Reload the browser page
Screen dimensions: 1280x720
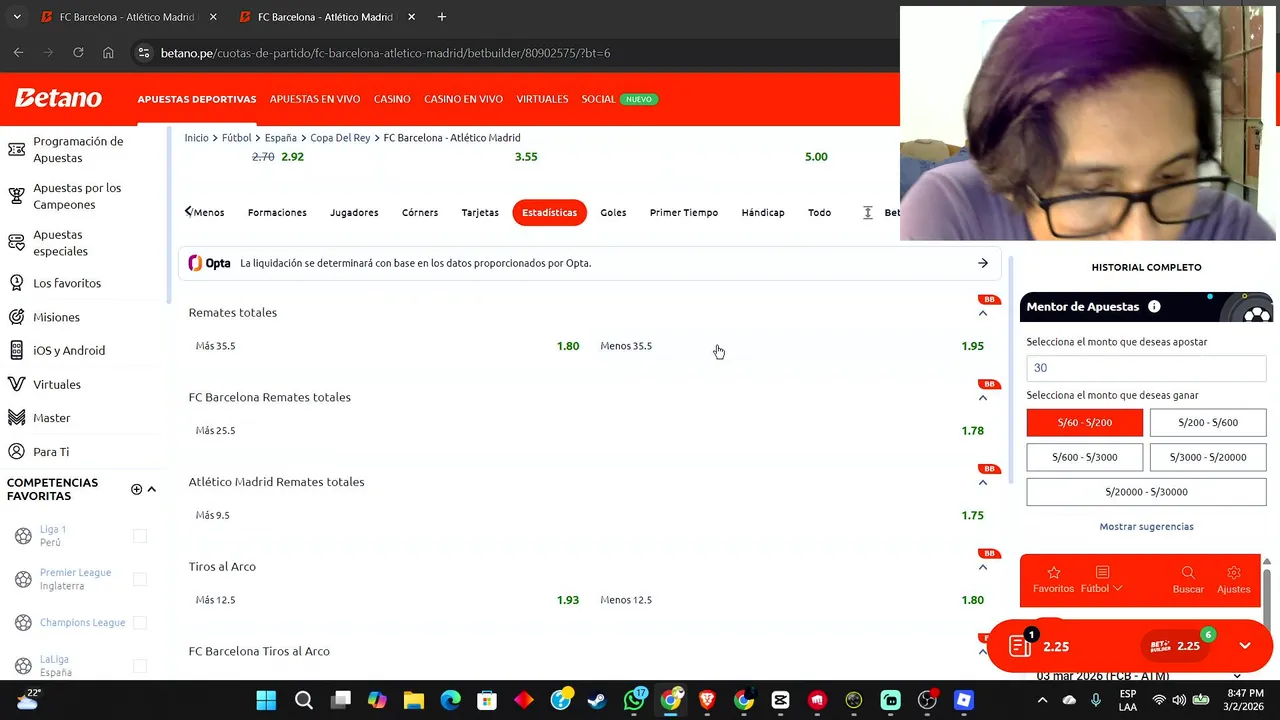pyautogui.click(x=78, y=53)
